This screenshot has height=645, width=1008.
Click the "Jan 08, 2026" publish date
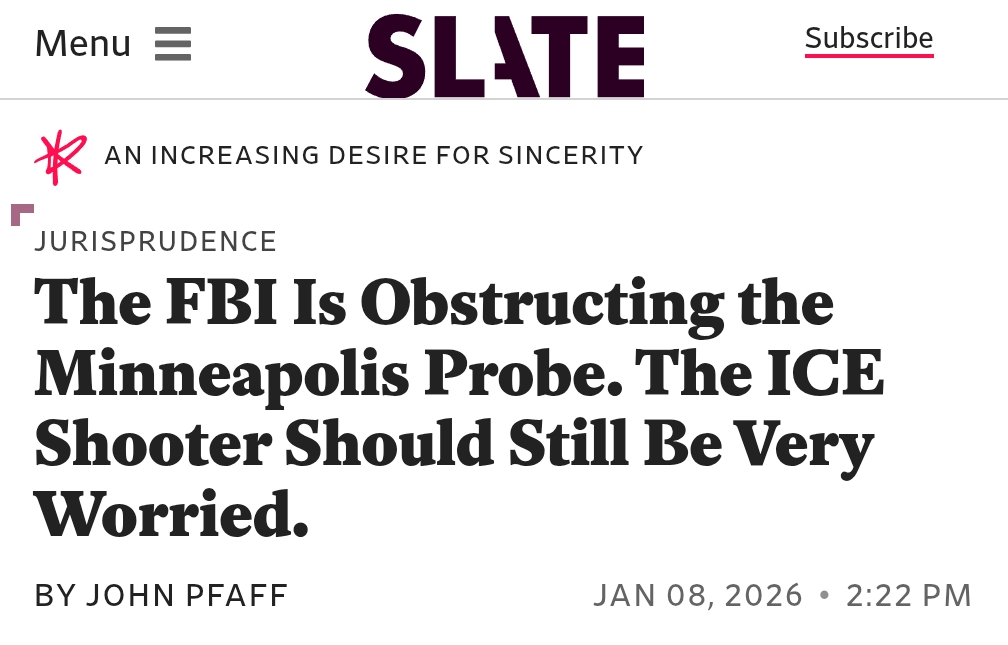(x=698, y=596)
